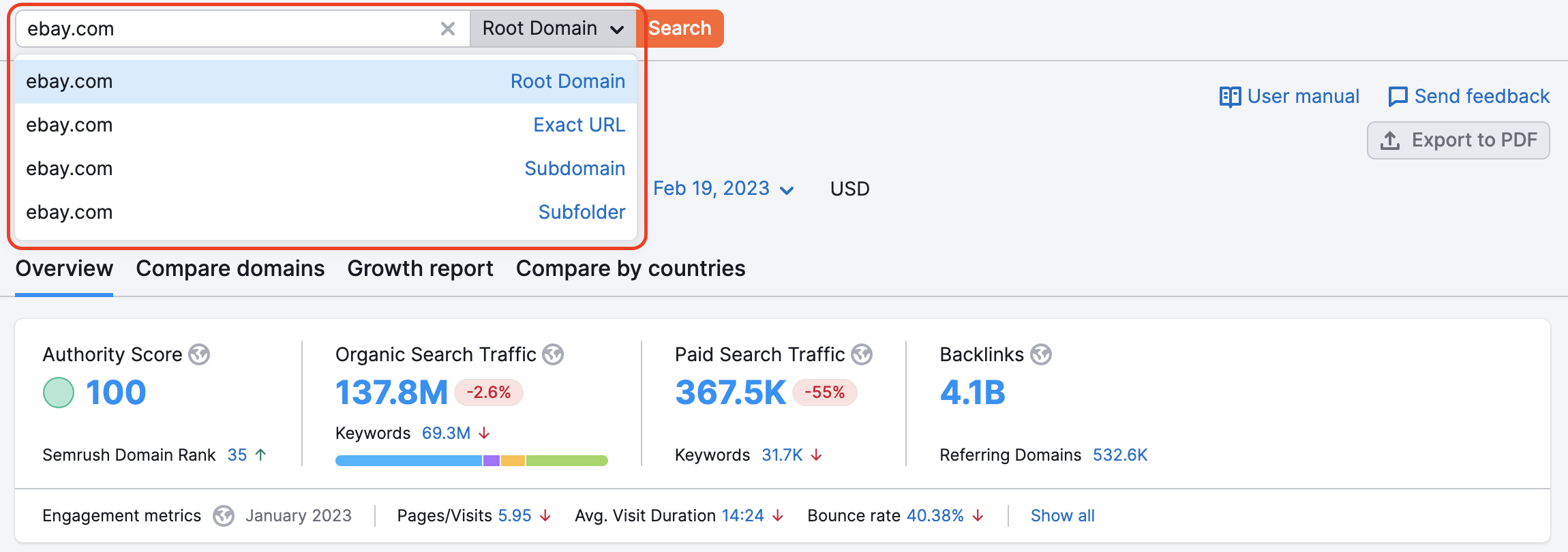Image resolution: width=1568 pixels, height=552 pixels.
Task: Open the Root Domain type dropdown
Action: (553, 29)
